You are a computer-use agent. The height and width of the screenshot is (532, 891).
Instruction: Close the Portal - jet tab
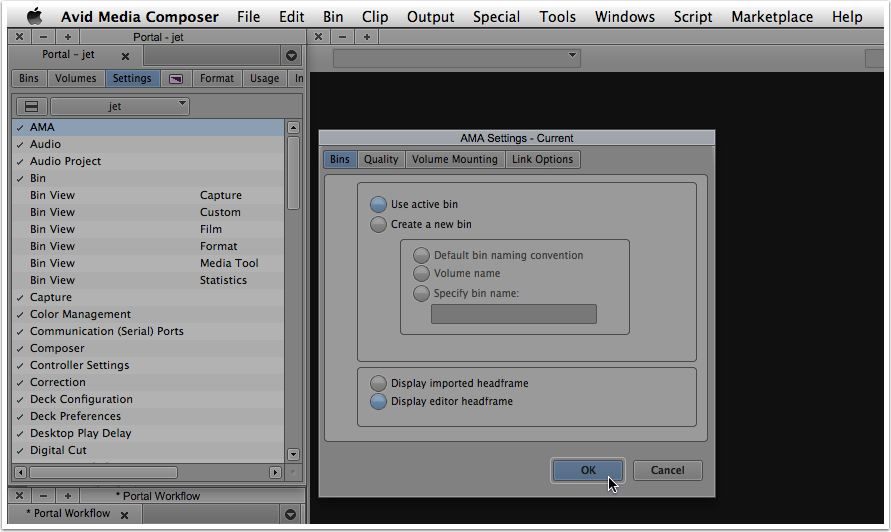click(x=126, y=56)
